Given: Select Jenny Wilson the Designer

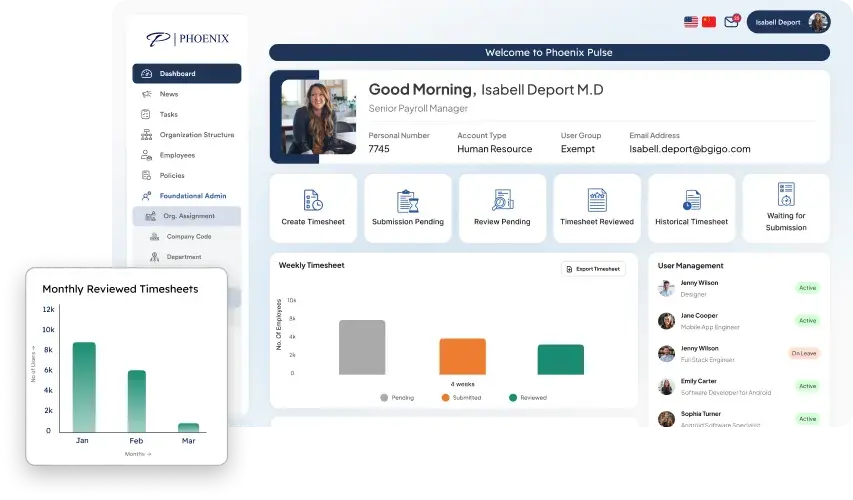Looking at the screenshot, I should coord(739,288).
